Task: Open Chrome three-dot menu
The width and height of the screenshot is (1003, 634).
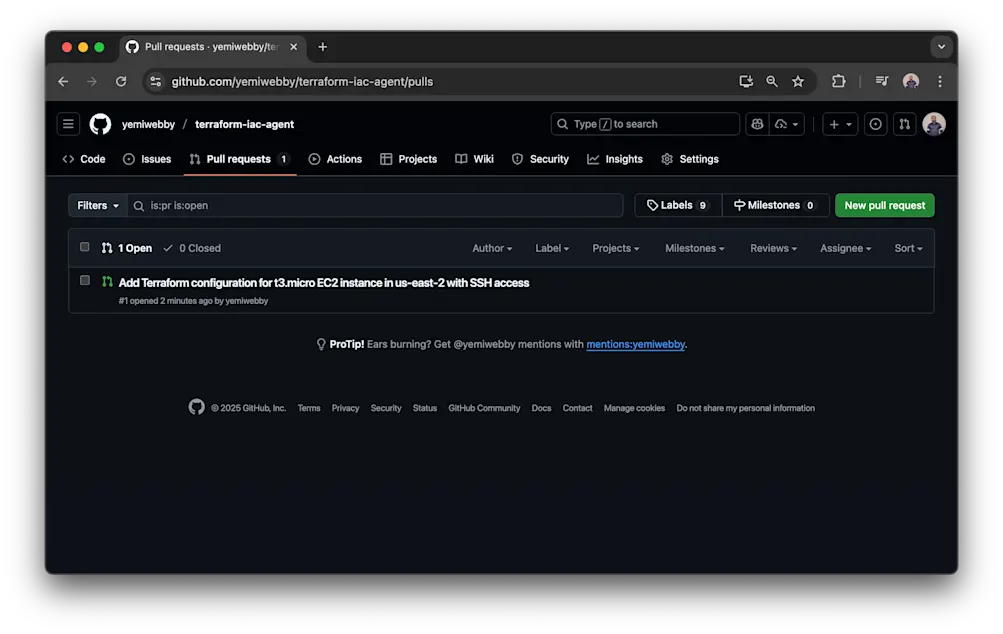Action: click(940, 81)
